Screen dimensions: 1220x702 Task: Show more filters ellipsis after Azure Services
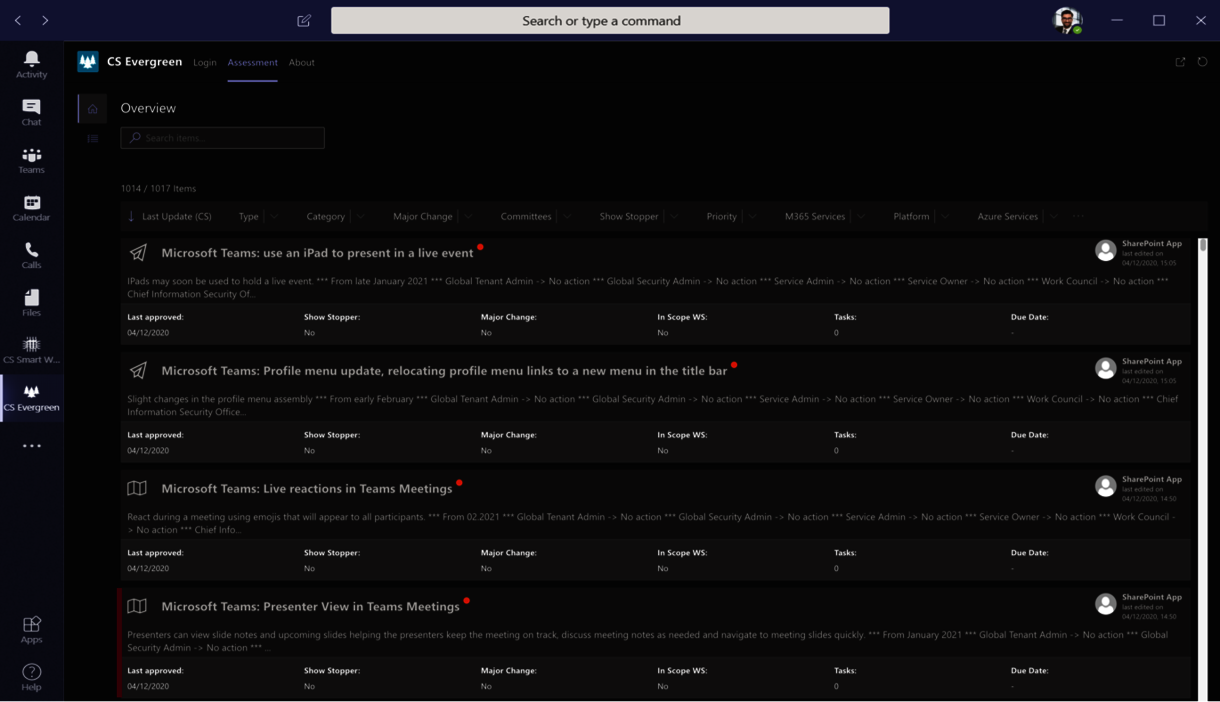(1078, 216)
